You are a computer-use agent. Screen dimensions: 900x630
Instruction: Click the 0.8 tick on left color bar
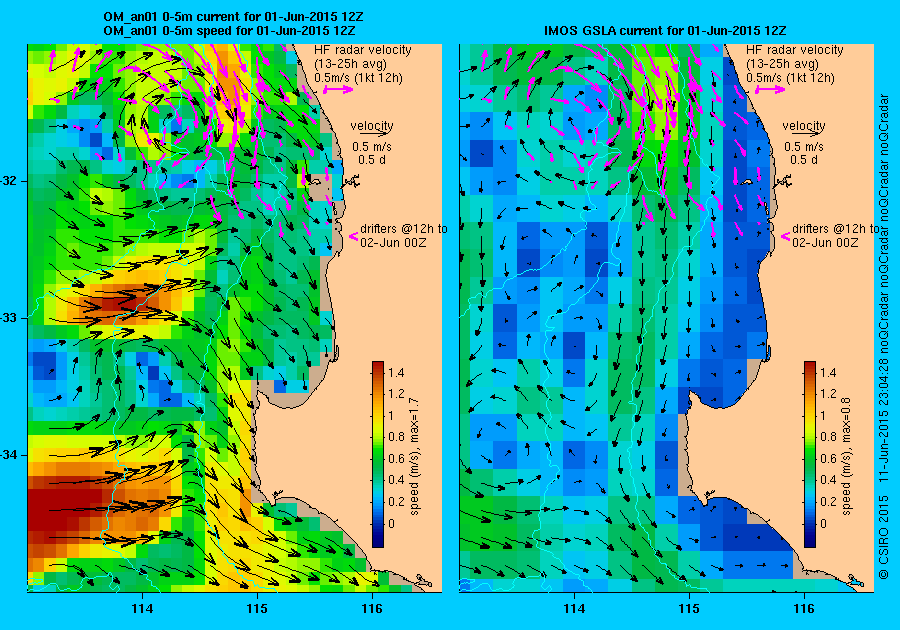coord(396,437)
